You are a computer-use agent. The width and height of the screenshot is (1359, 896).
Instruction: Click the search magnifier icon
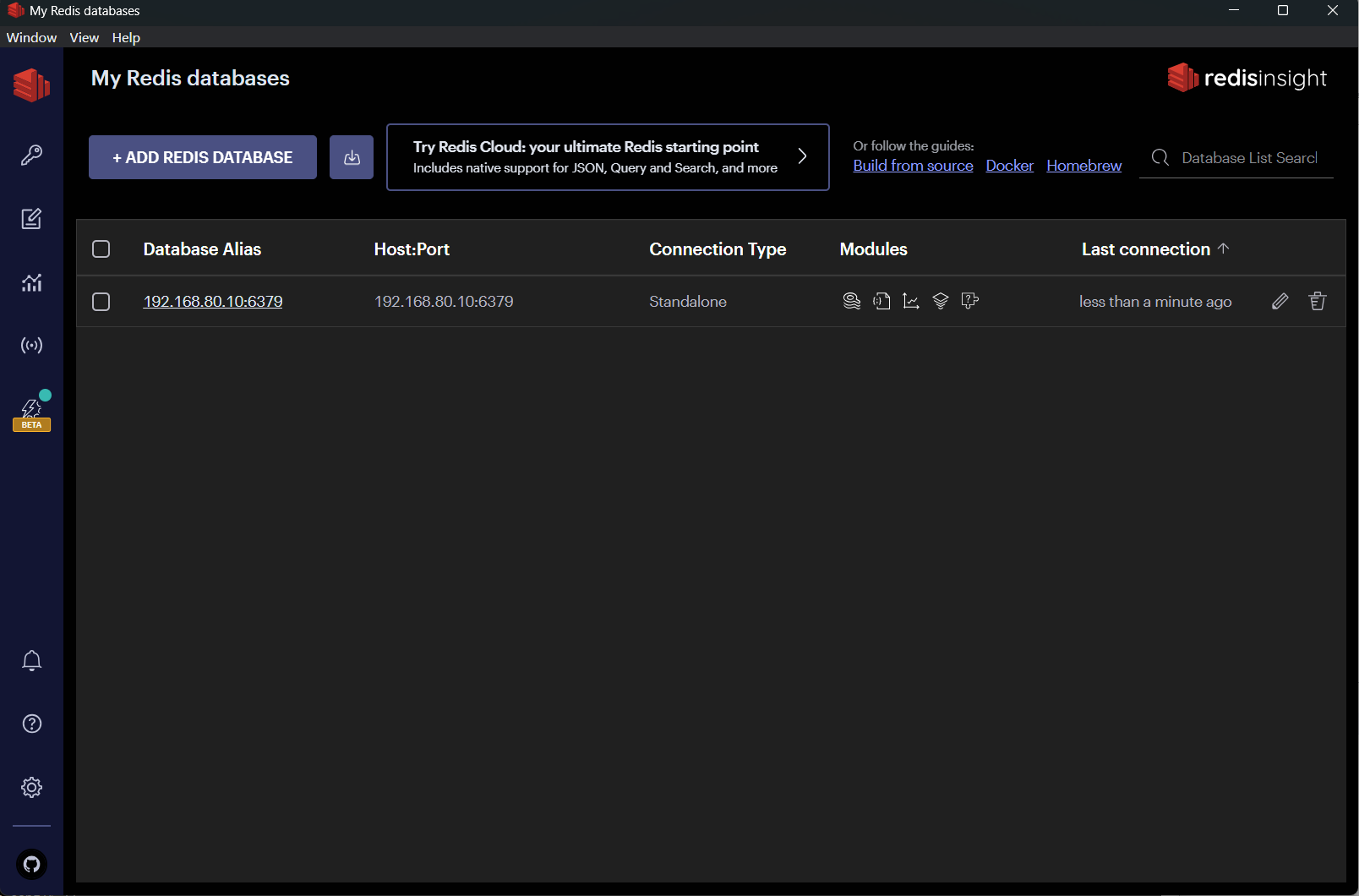click(x=1160, y=158)
